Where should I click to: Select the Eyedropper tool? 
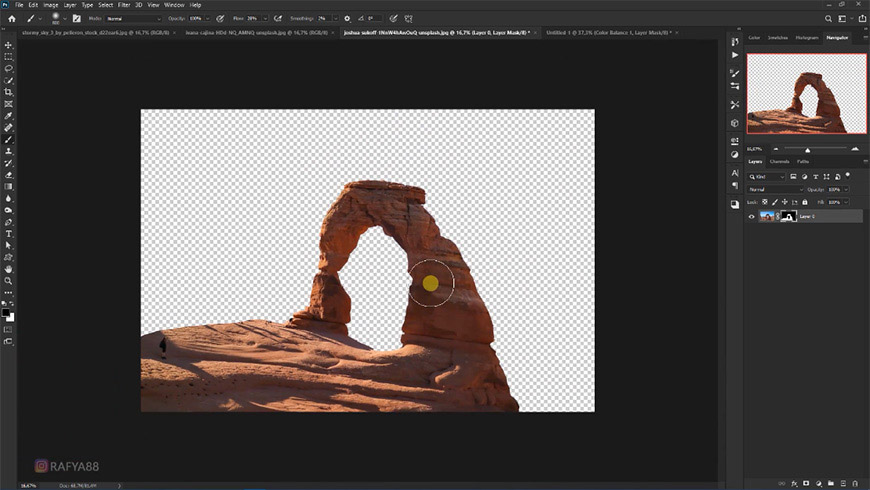8,116
